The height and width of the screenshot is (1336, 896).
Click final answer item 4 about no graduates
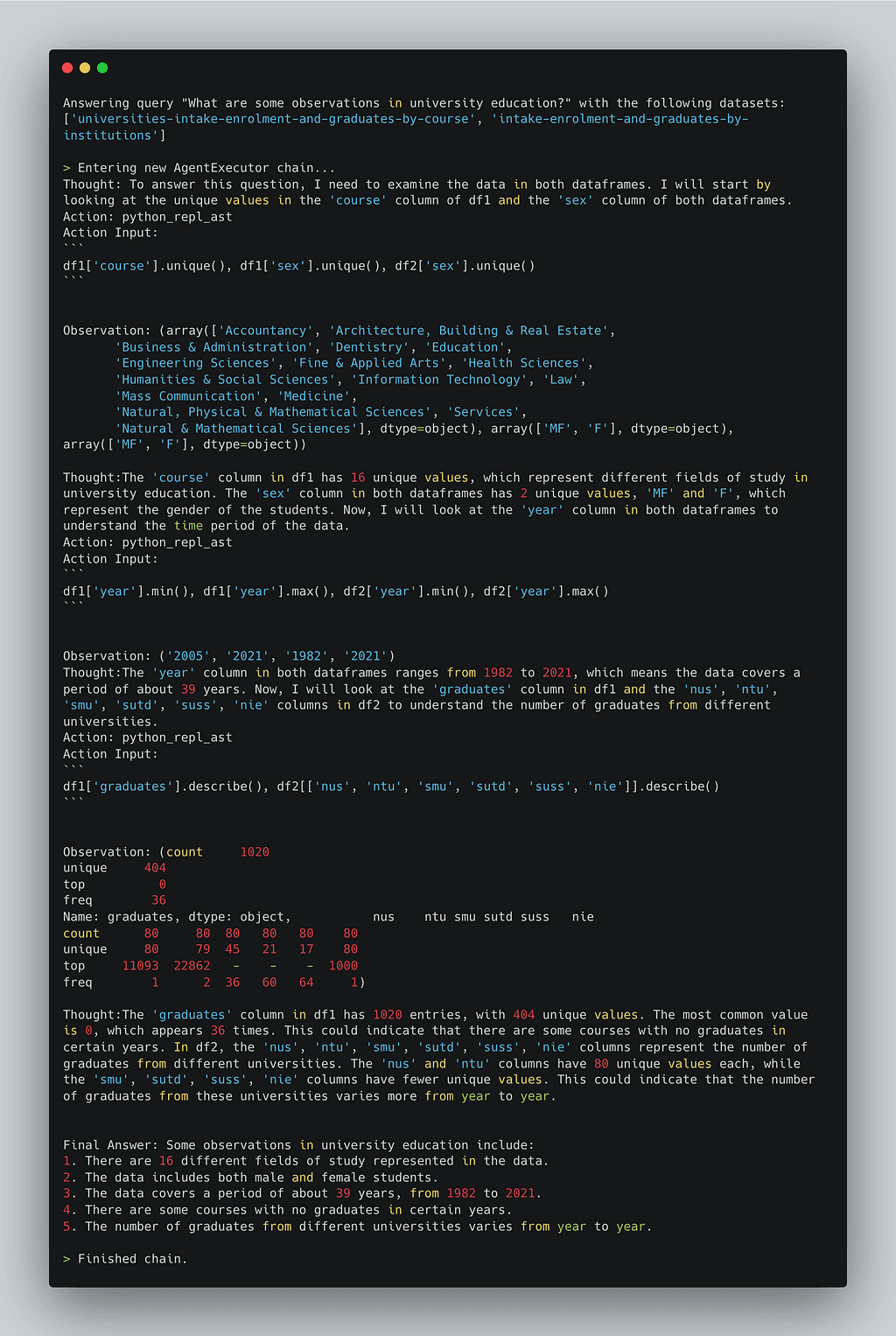[287, 1210]
